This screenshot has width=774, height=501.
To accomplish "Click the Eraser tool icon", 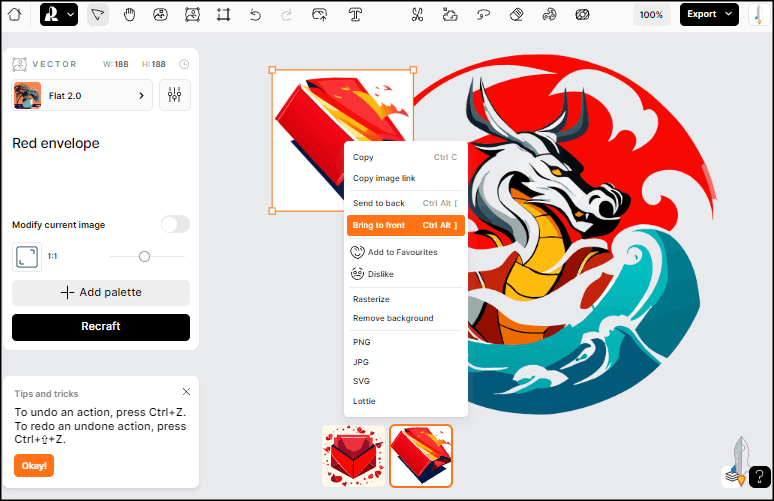I will pos(516,15).
